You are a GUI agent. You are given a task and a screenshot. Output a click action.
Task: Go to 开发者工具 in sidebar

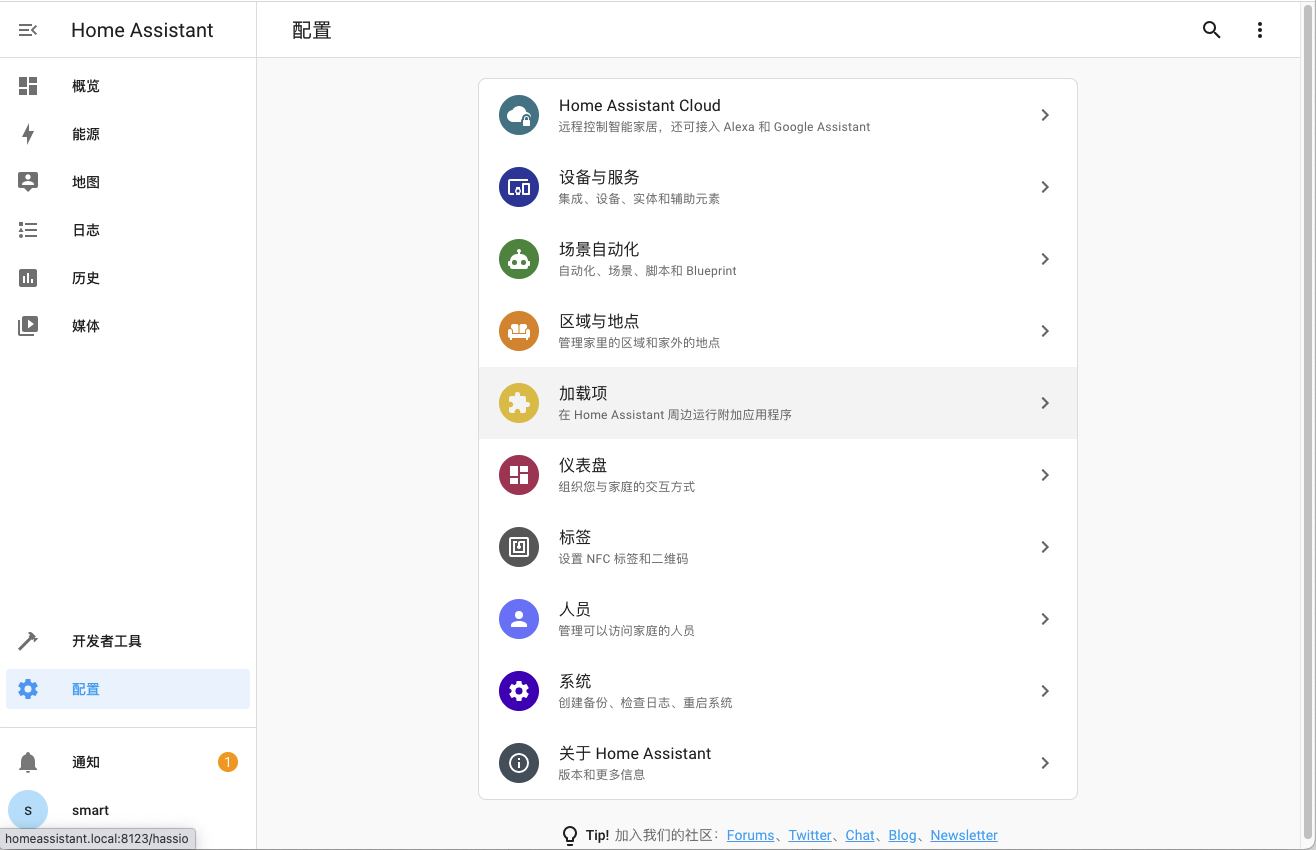point(106,641)
